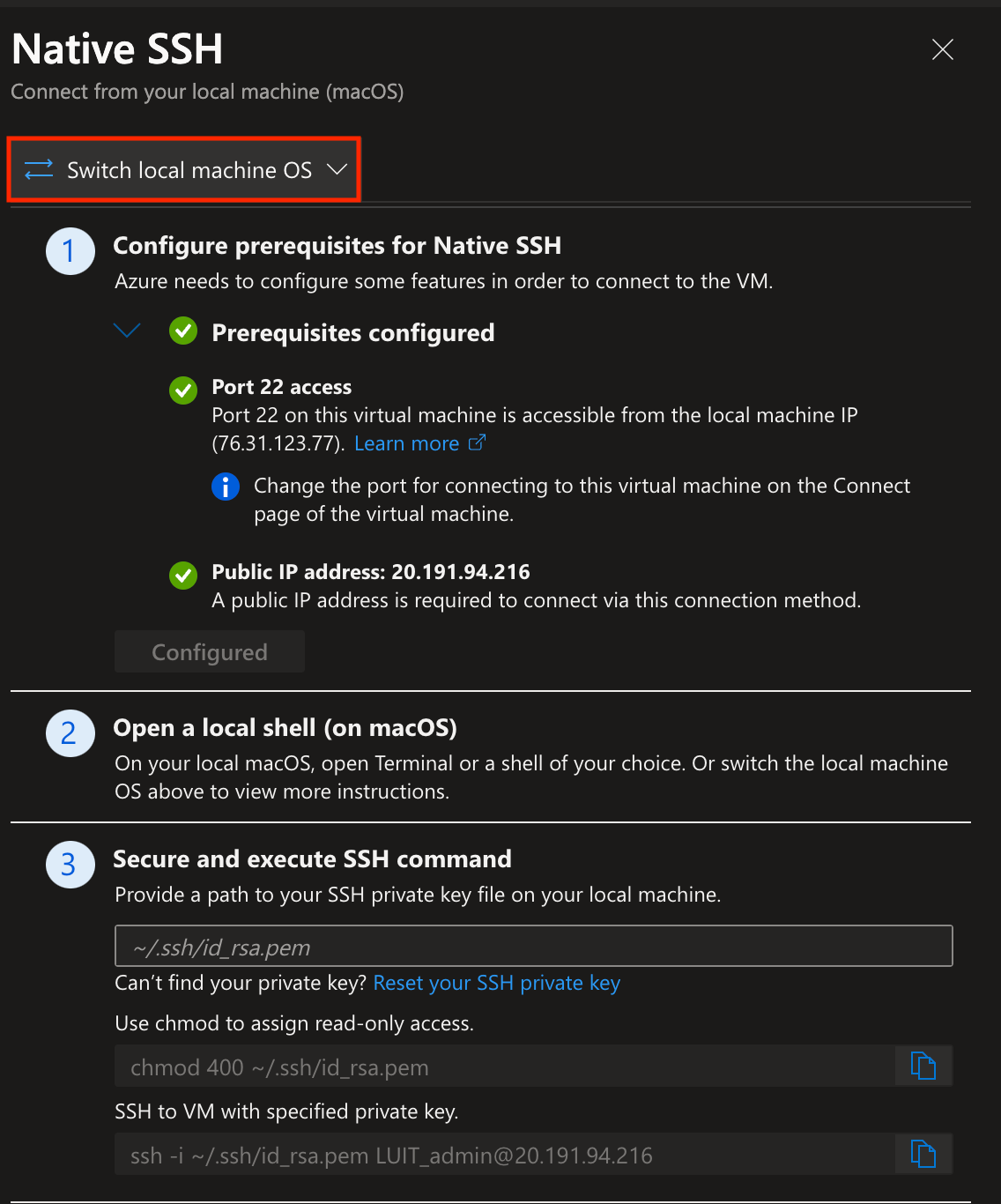Click the green check next to Prerequisites configured
This screenshot has width=1001, height=1204.
coord(183,331)
